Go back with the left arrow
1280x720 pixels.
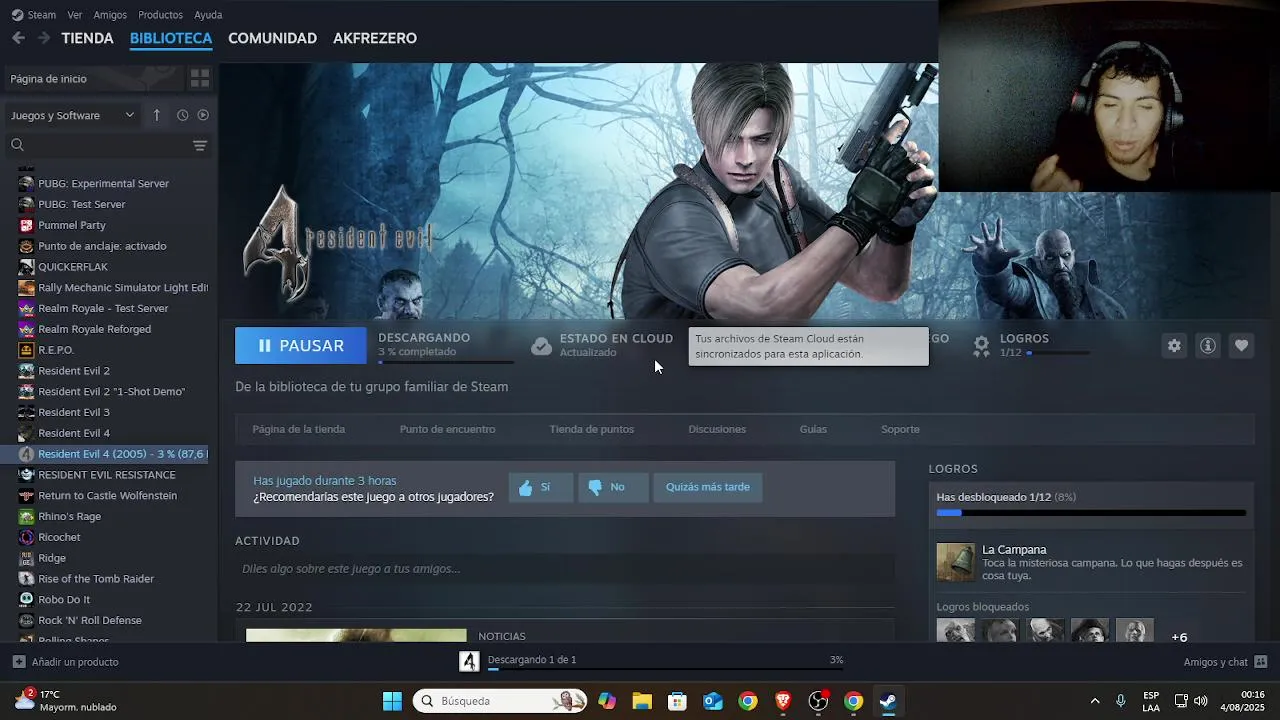[x=18, y=38]
